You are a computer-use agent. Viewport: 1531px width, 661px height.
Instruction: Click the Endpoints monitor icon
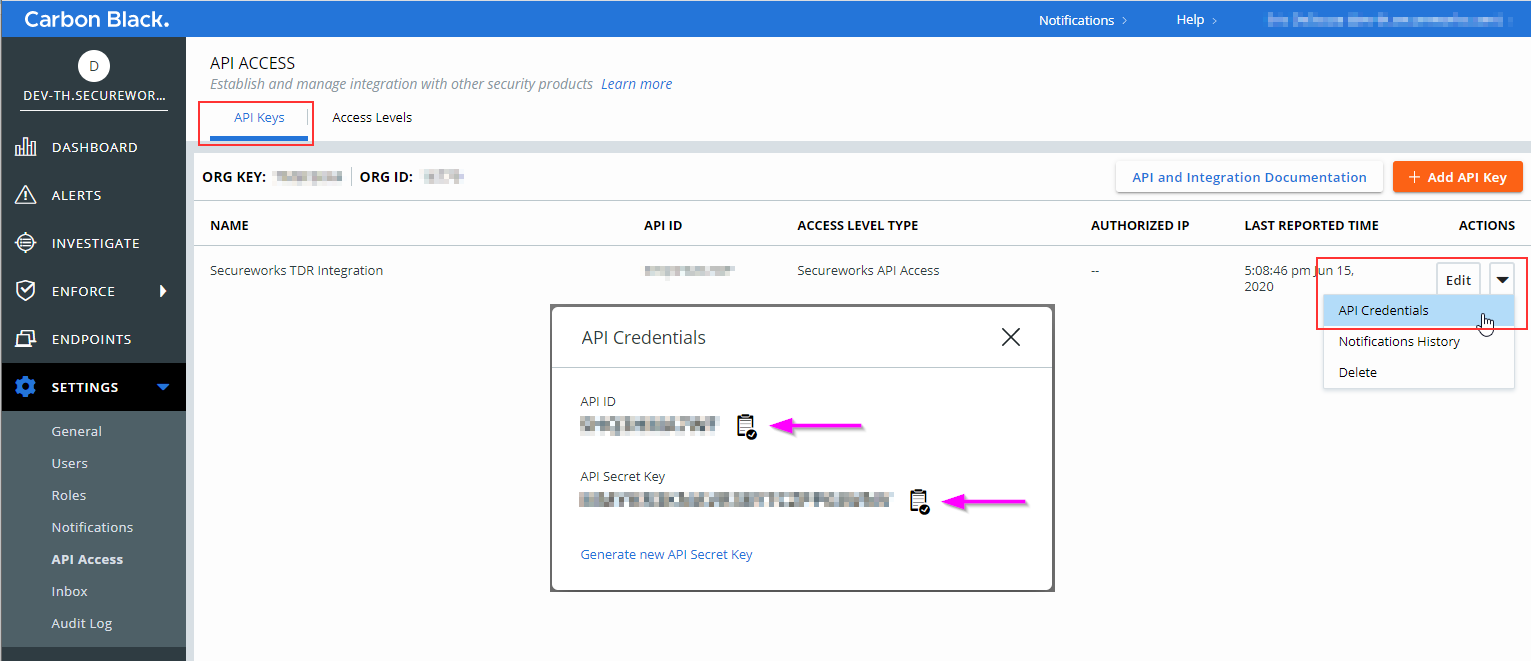coord(26,339)
